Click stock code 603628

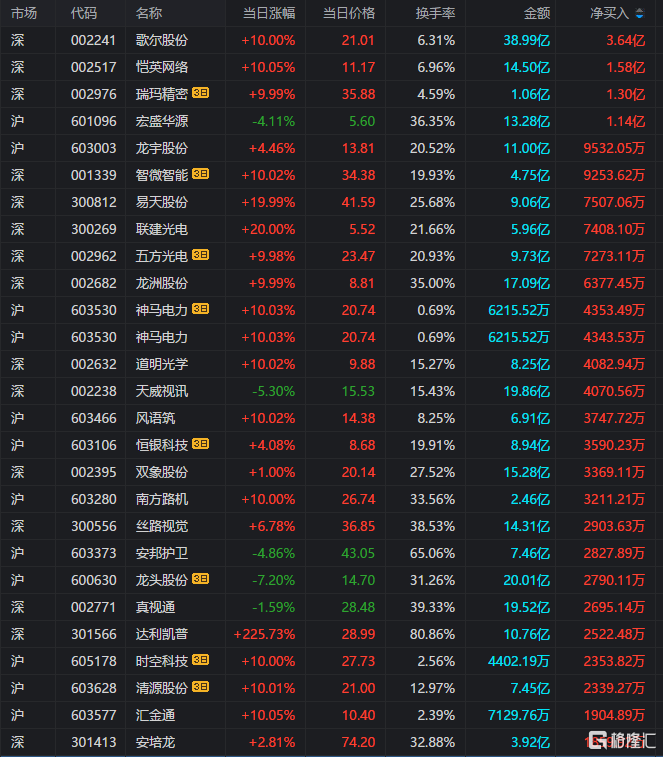(94, 688)
